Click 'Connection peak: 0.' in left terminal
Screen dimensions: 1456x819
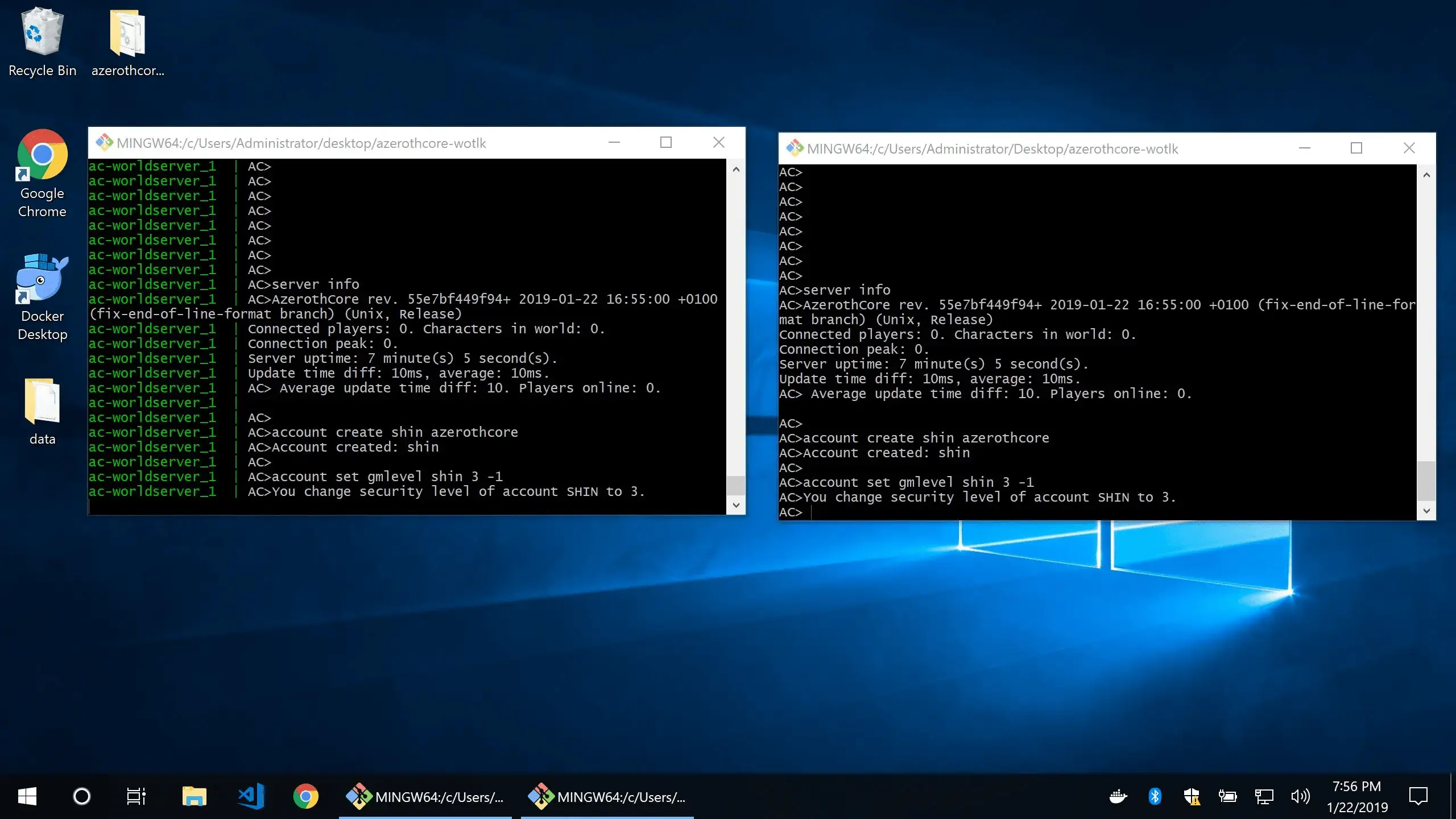[x=322, y=344]
